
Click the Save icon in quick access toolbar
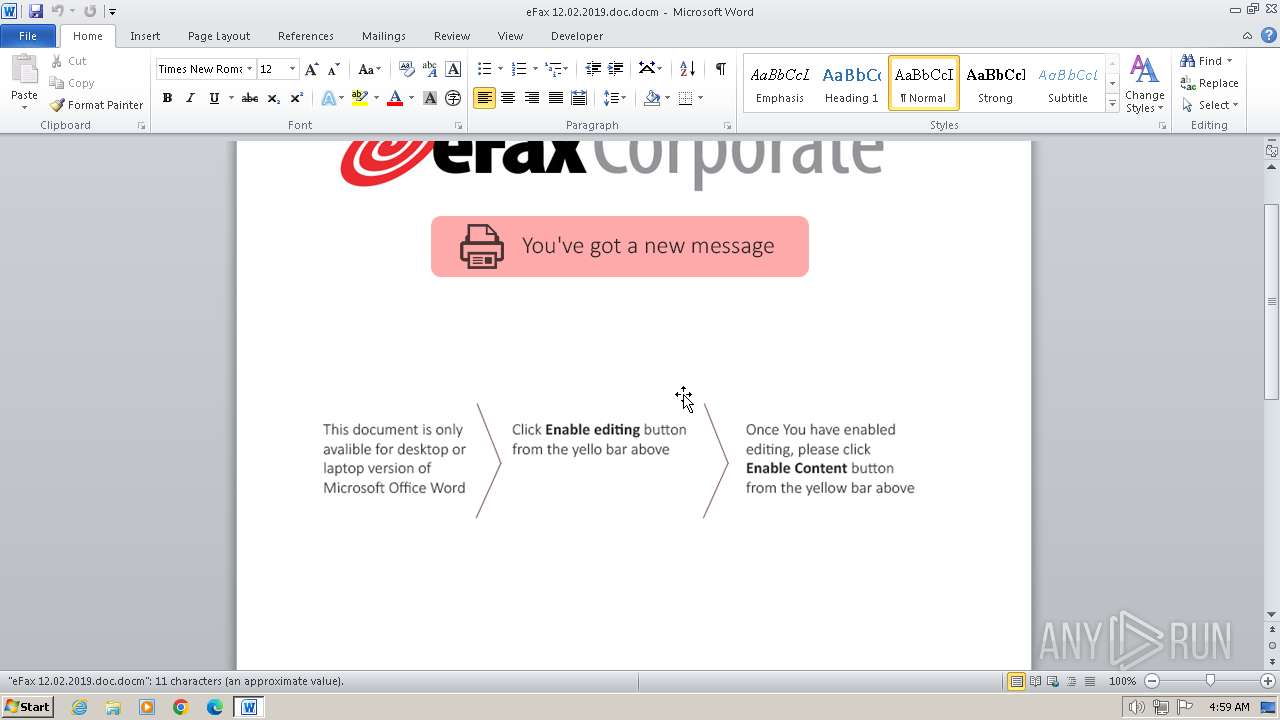click(x=36, y=11)
